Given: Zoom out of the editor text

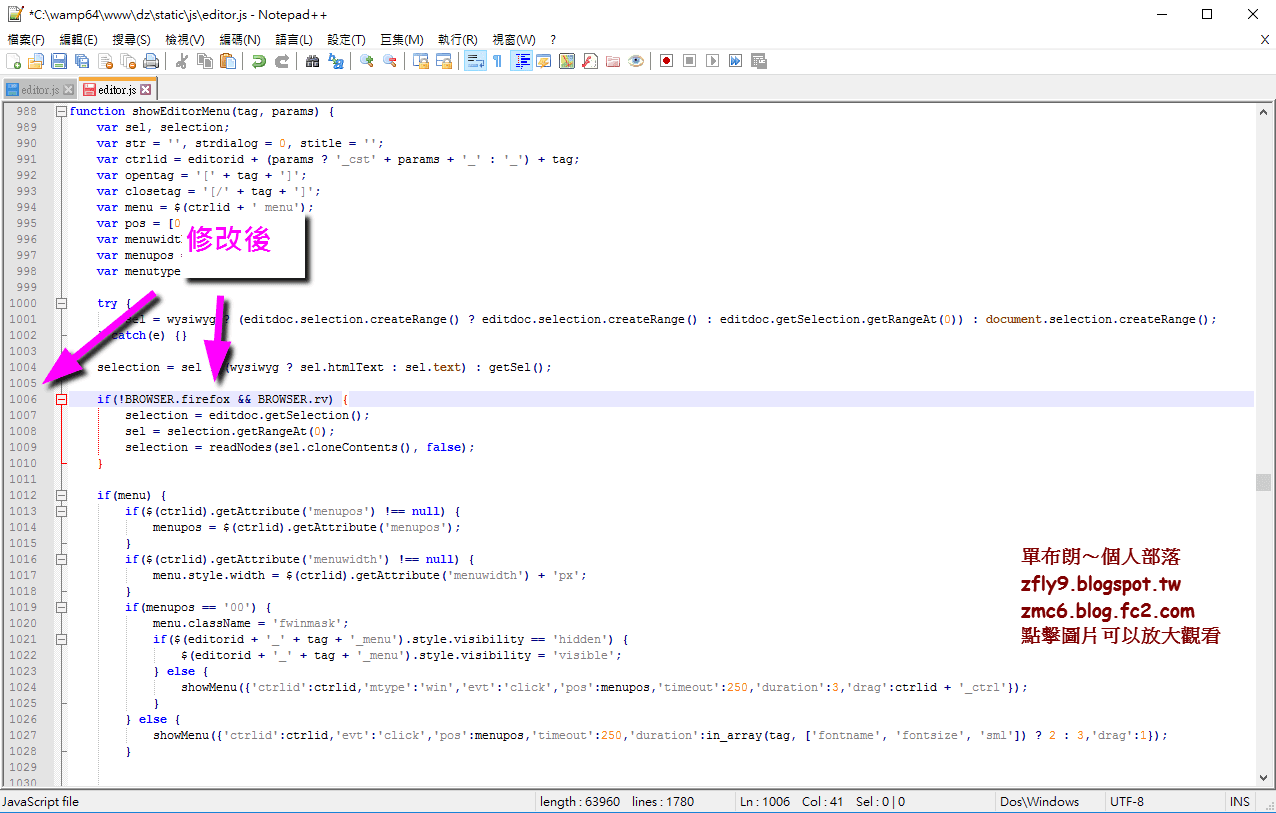Looking at the screenshot, I should [390, 61].
